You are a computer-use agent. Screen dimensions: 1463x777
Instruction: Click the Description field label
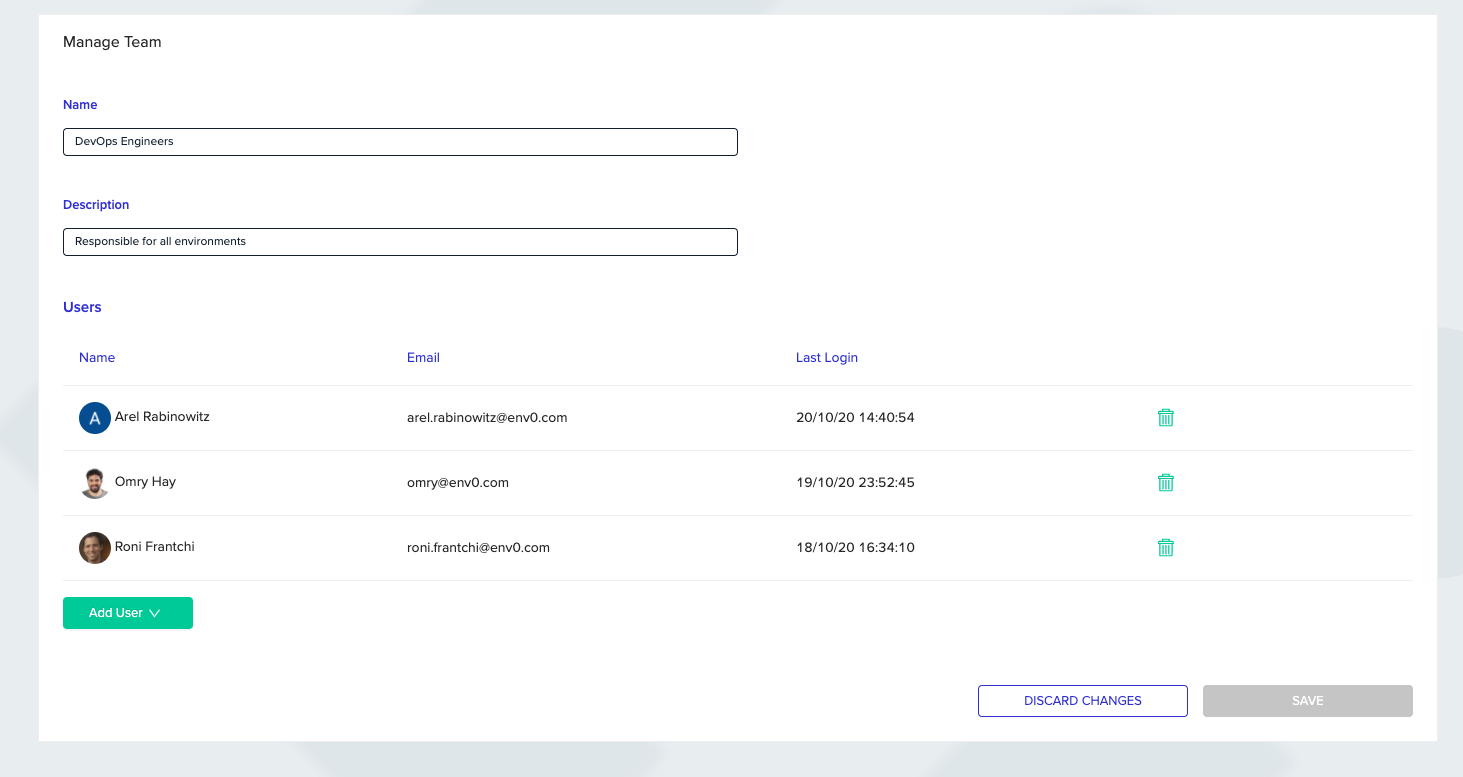pos(96,205)
